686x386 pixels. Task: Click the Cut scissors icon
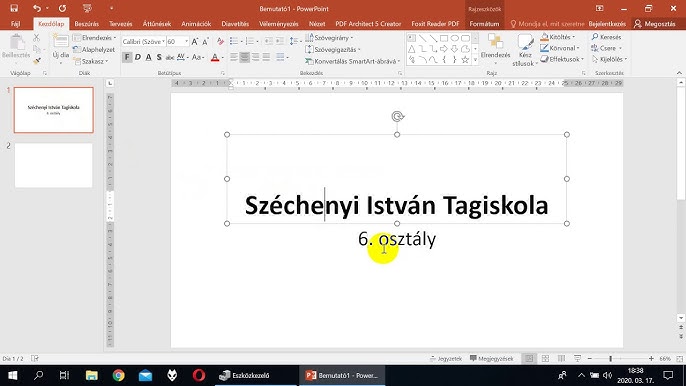click(37, 38)
